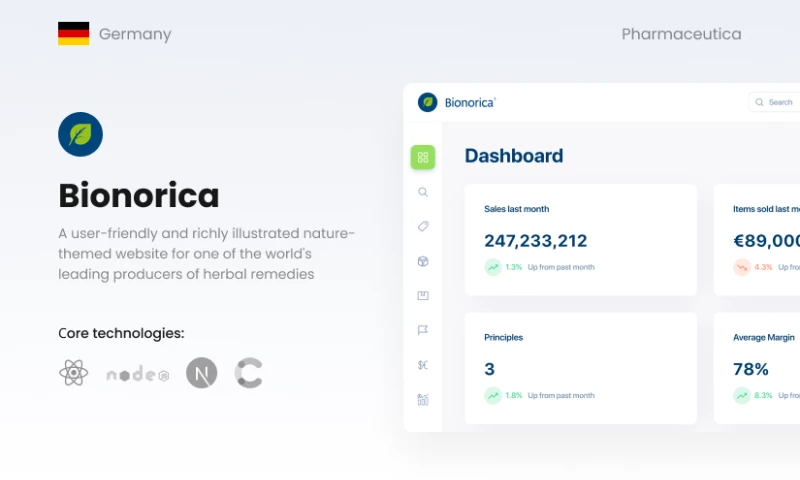Screen dimensions: 800x480
Task: Click the Average Margin label
Action: click(x=764, y=337)
